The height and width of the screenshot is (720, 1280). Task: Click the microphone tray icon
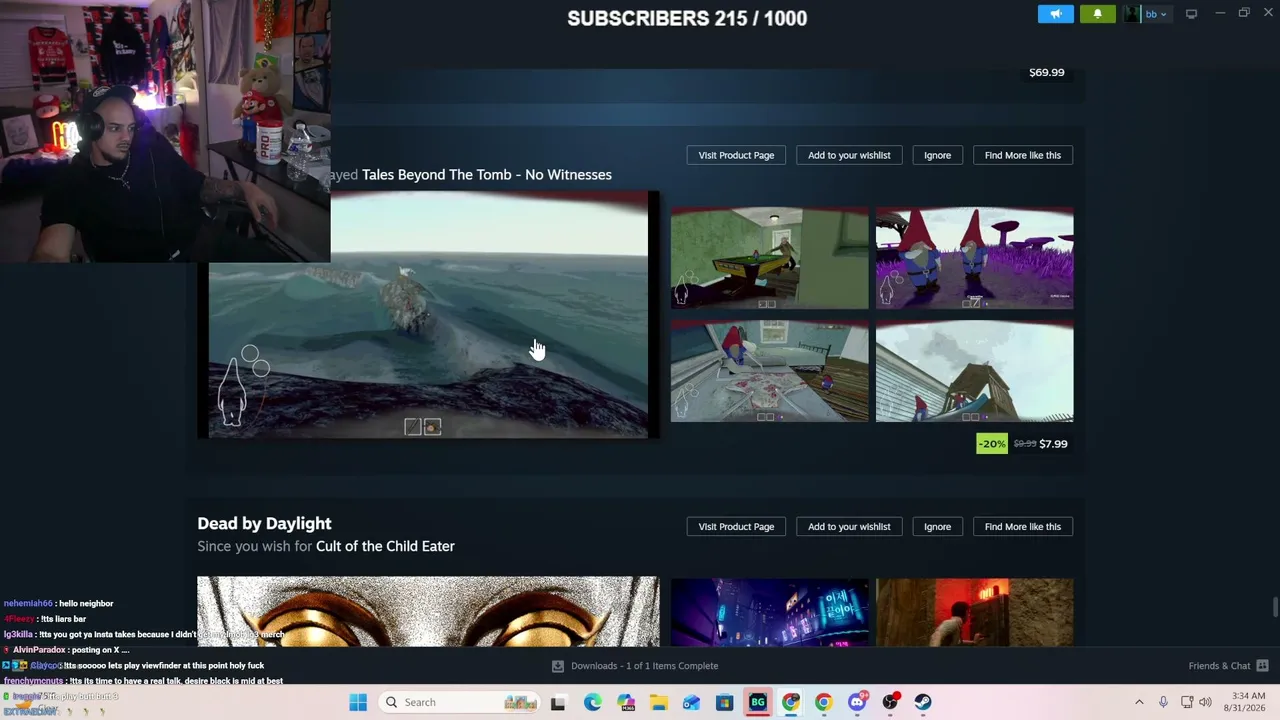[x=1163, y=702]
